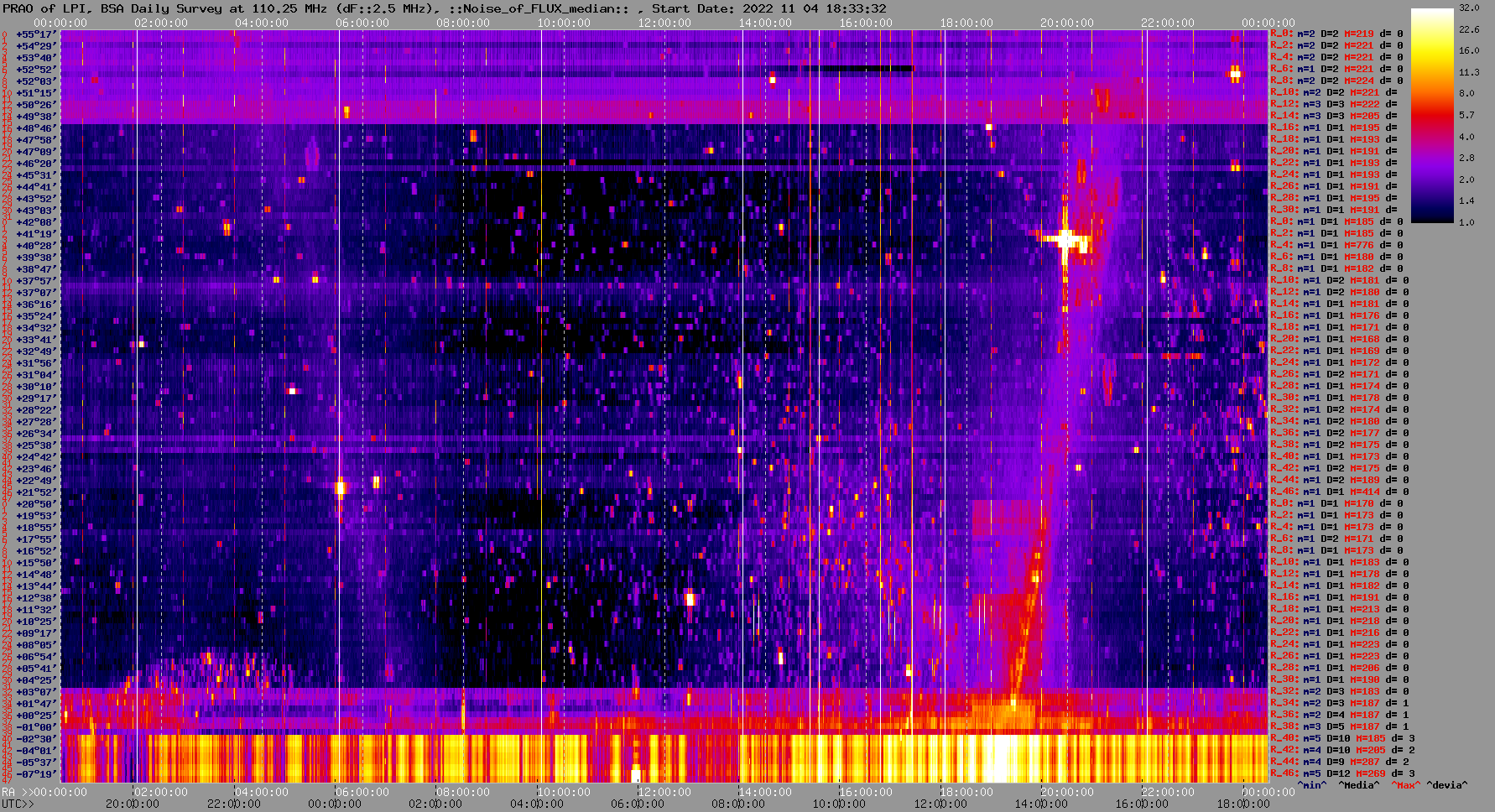Select declination label +42°08'

[35, 222]
